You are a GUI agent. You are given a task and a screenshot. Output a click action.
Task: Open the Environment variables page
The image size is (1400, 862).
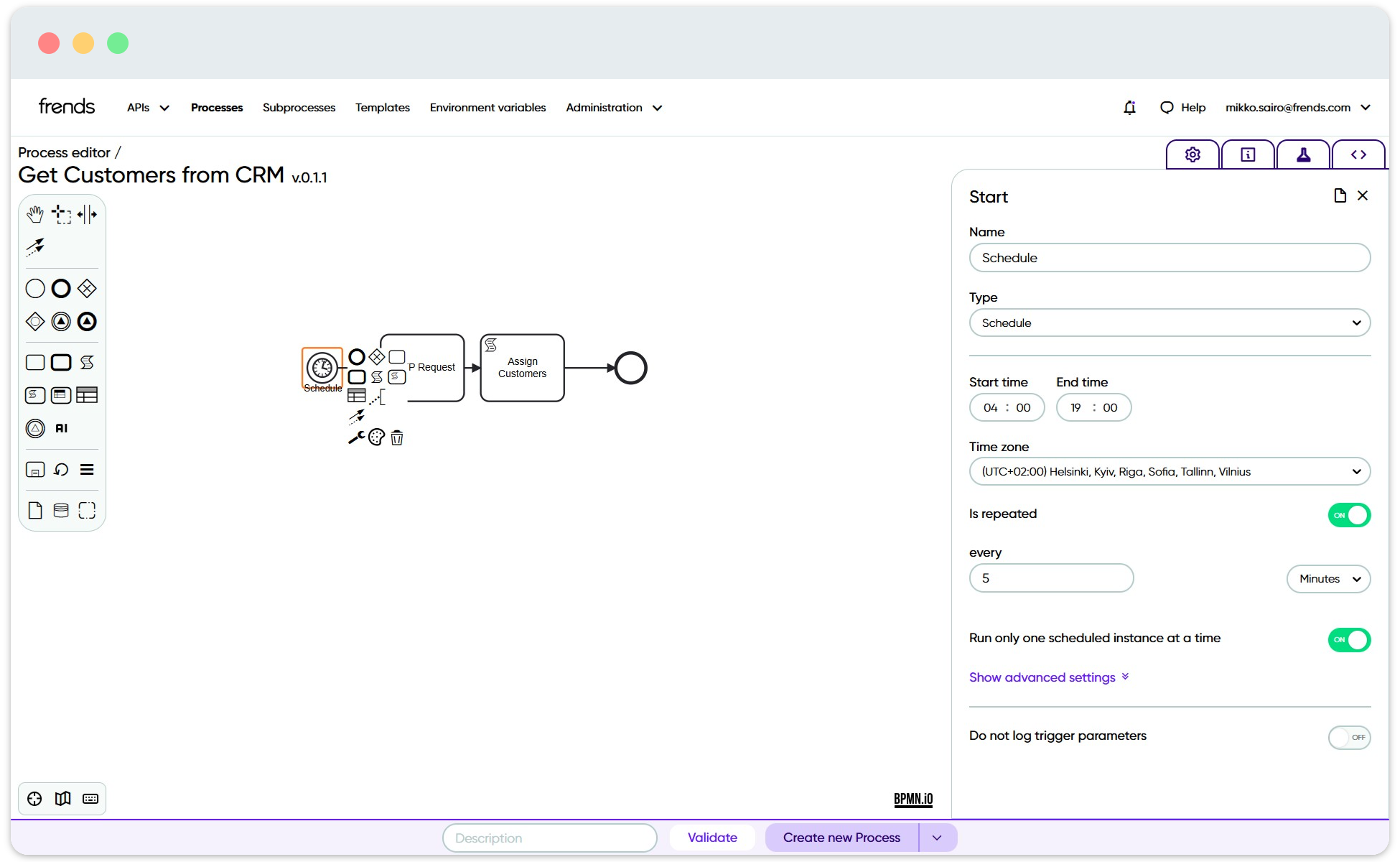(487, 107)
